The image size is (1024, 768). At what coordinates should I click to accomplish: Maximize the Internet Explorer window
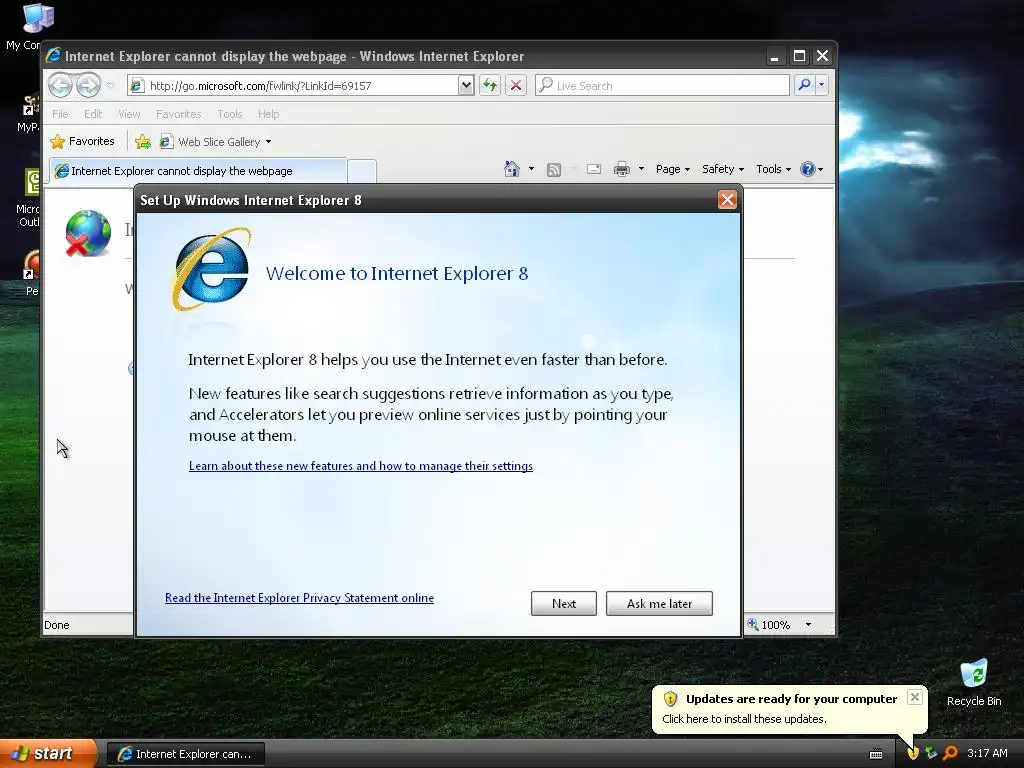coord(799,56)
